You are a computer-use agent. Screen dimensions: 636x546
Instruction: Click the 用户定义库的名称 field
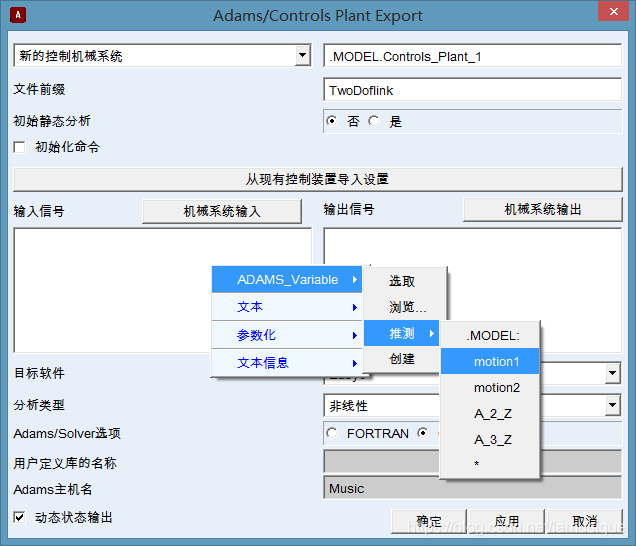pyautogui.click(x=473, y=462)
